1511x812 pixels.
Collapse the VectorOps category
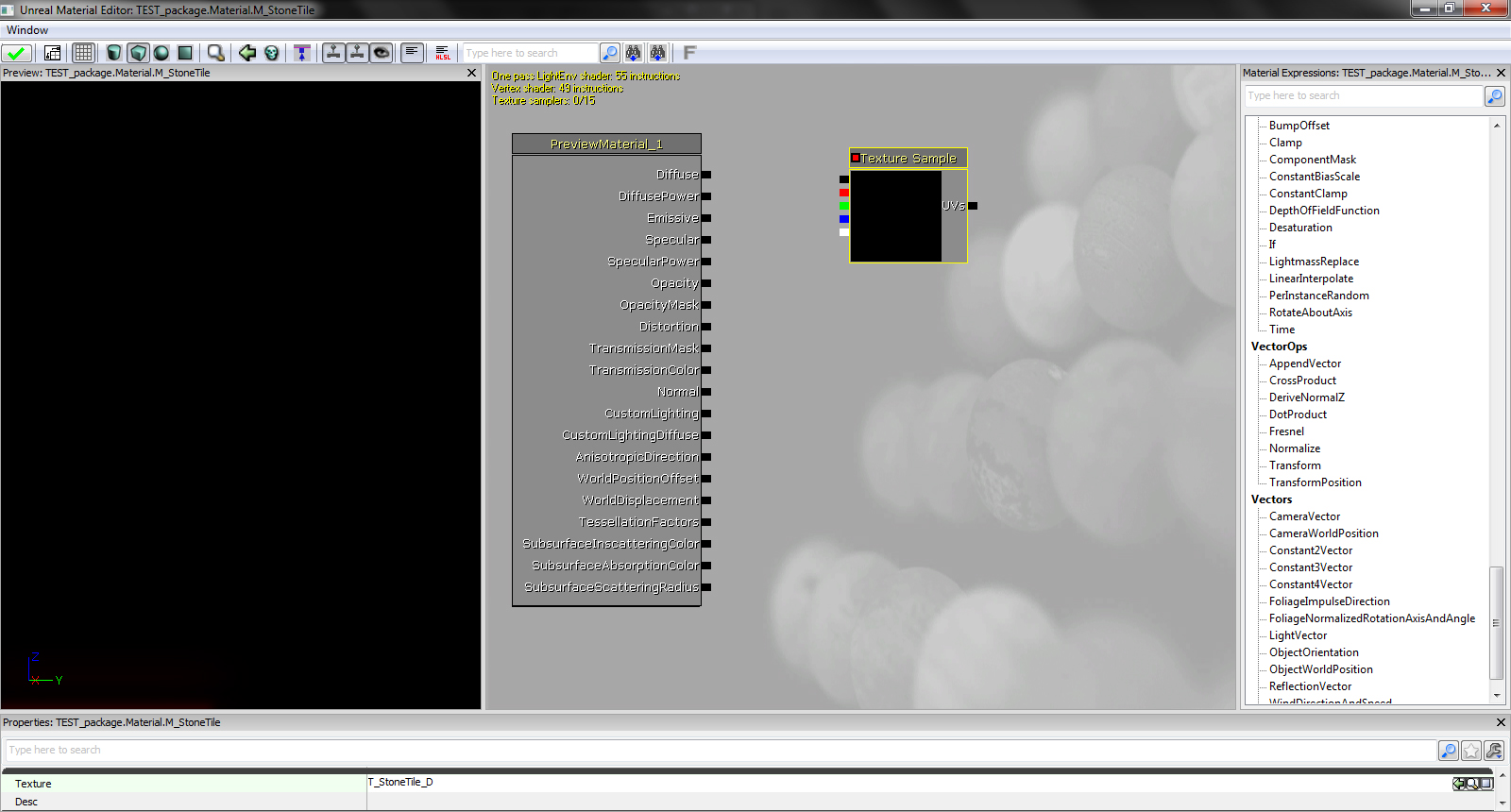pyautogui.click(x=1279, y=347)
